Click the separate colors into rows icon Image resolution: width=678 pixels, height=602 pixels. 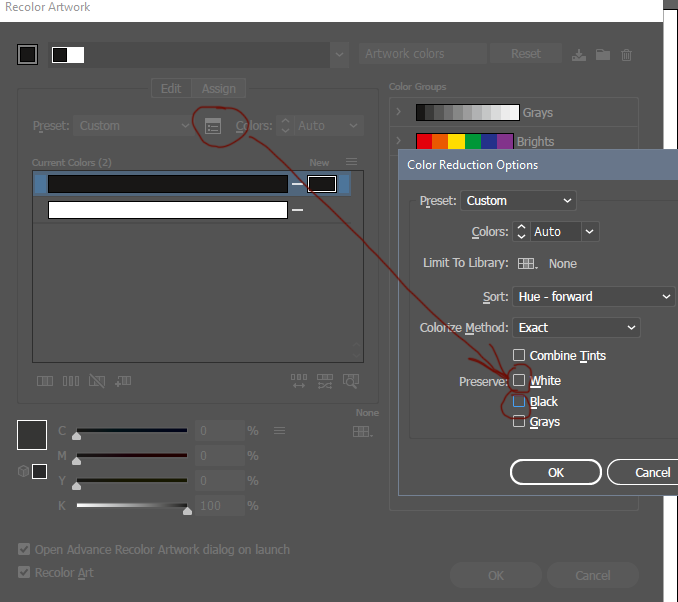pyautogui.click(x=71, y=381)
